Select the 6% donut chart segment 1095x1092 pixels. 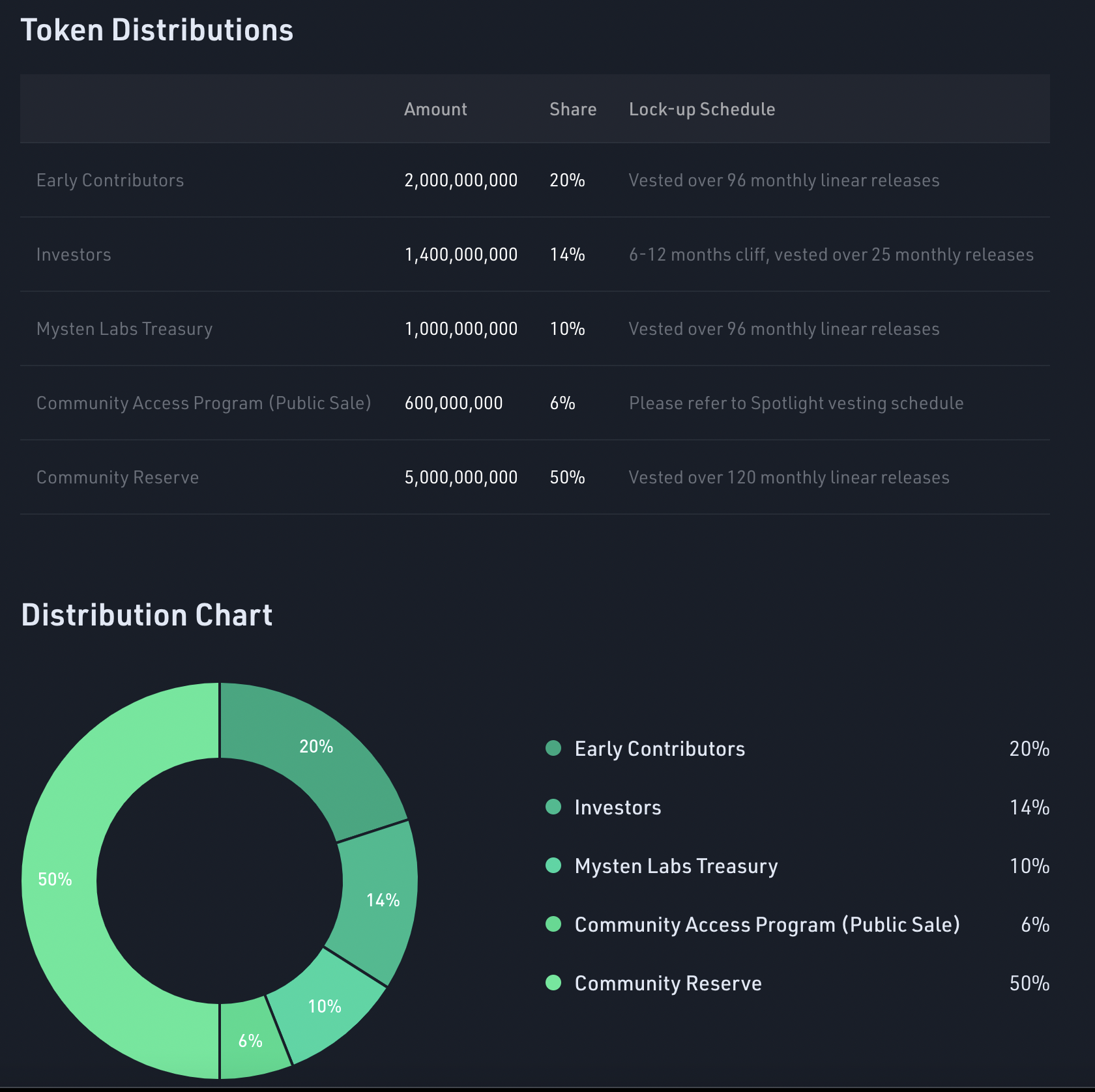[x=251, y=1041]
